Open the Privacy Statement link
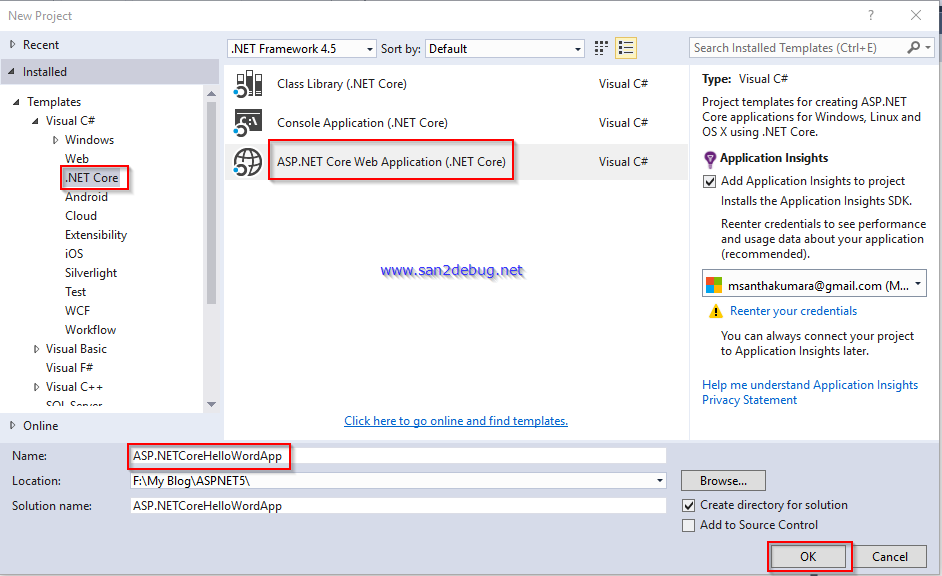Screen dimensions: 942x576 click(x=749, y=400)
